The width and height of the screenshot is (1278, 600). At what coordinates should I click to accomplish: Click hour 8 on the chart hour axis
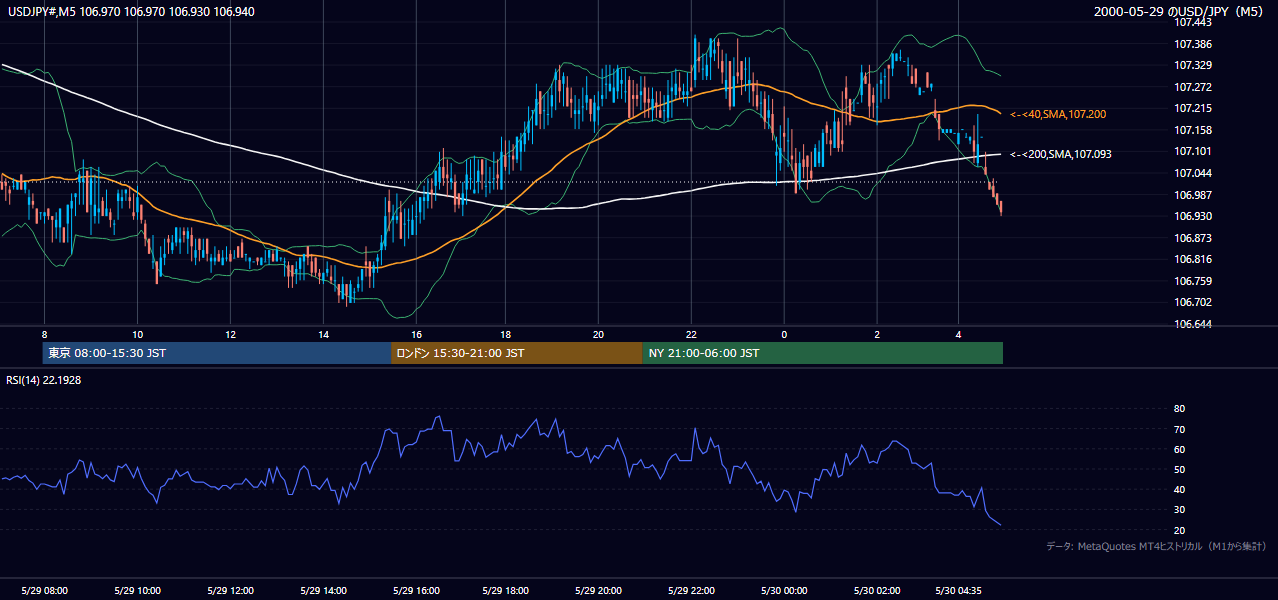[44, 334]
